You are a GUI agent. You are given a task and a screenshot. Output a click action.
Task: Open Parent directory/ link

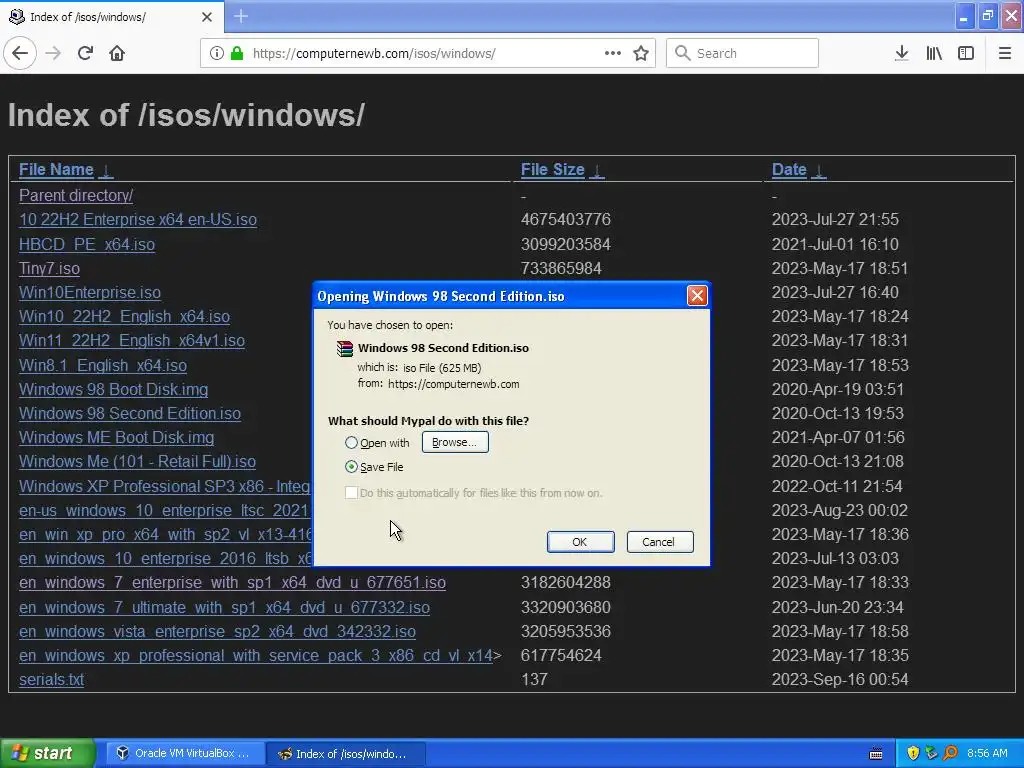[76, 195]
